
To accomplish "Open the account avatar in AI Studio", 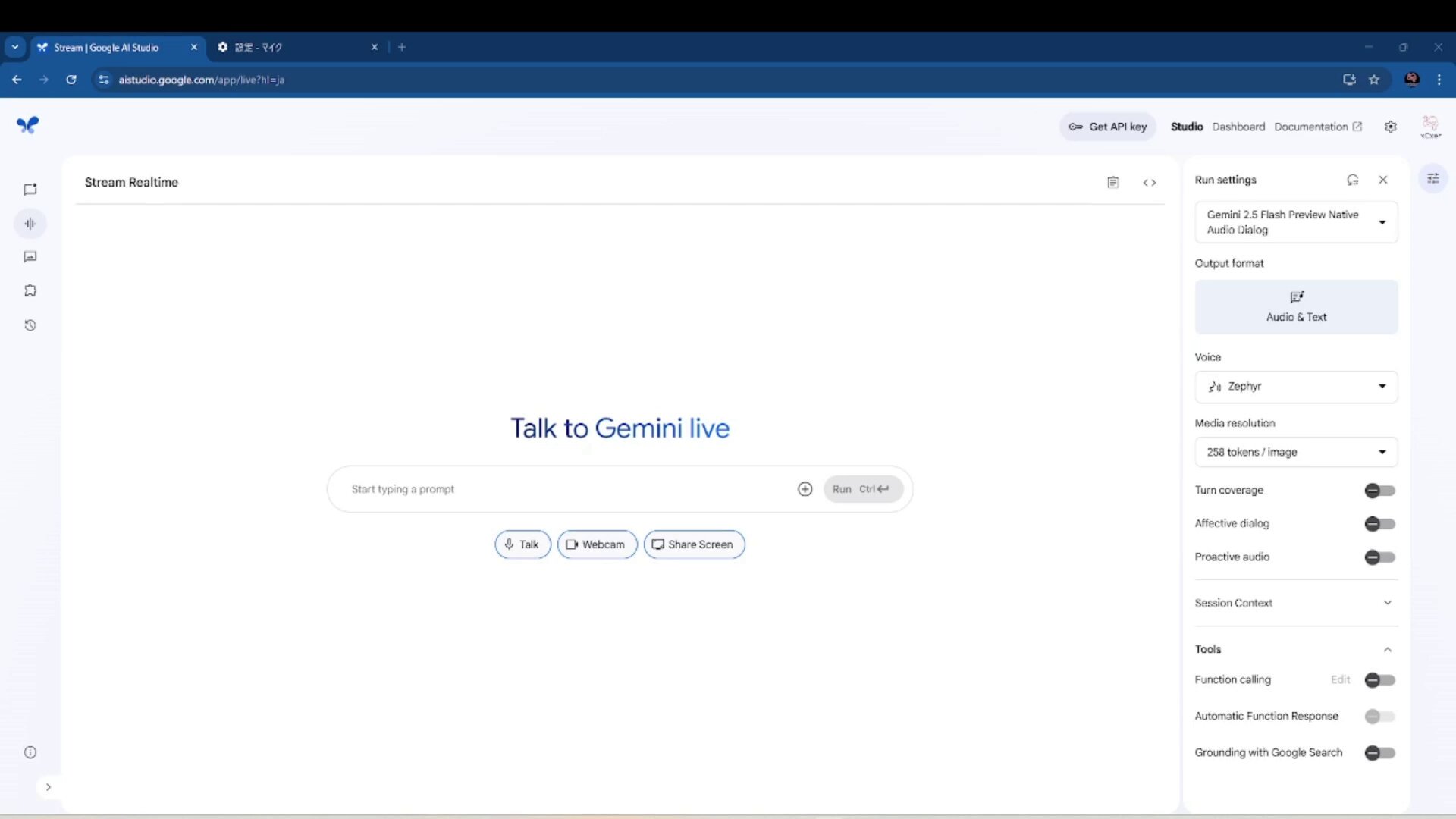I will coord(1431,127).
